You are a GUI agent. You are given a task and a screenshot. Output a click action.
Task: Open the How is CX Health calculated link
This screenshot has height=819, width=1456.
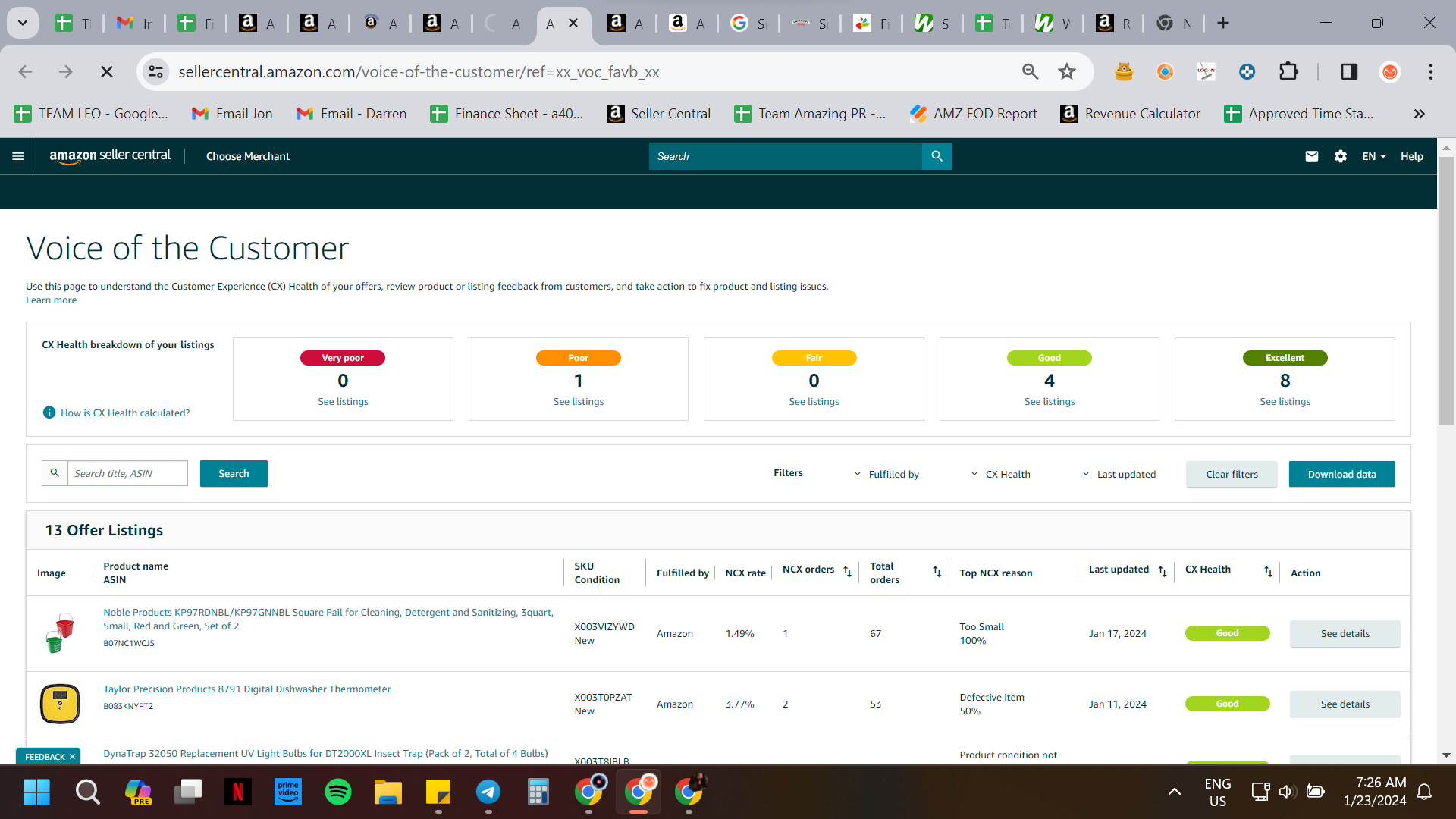(x=125, y=413)
